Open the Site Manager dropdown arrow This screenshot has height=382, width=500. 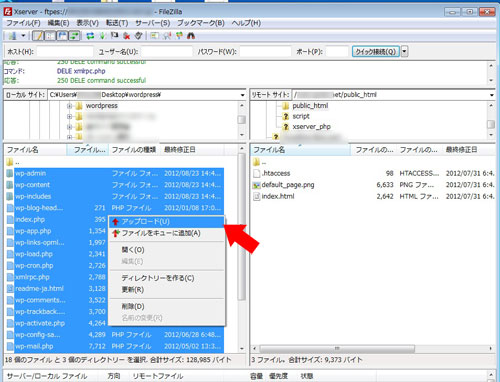click(x=23, y=36)
